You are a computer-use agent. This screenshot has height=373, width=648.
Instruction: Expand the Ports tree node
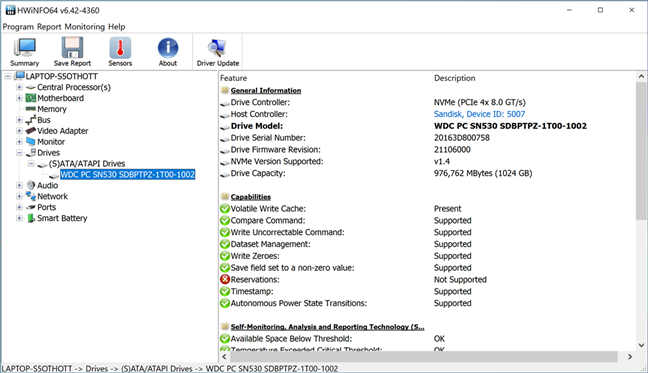coord(19,207)
